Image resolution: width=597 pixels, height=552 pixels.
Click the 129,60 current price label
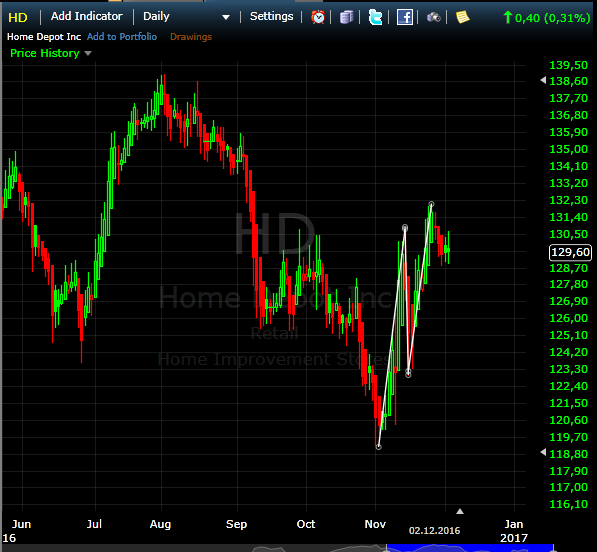[570, 252]
